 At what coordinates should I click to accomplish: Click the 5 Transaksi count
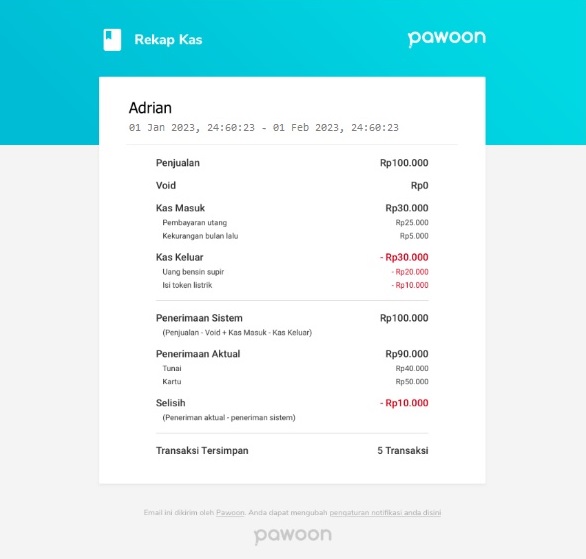(x=403, y=451)
